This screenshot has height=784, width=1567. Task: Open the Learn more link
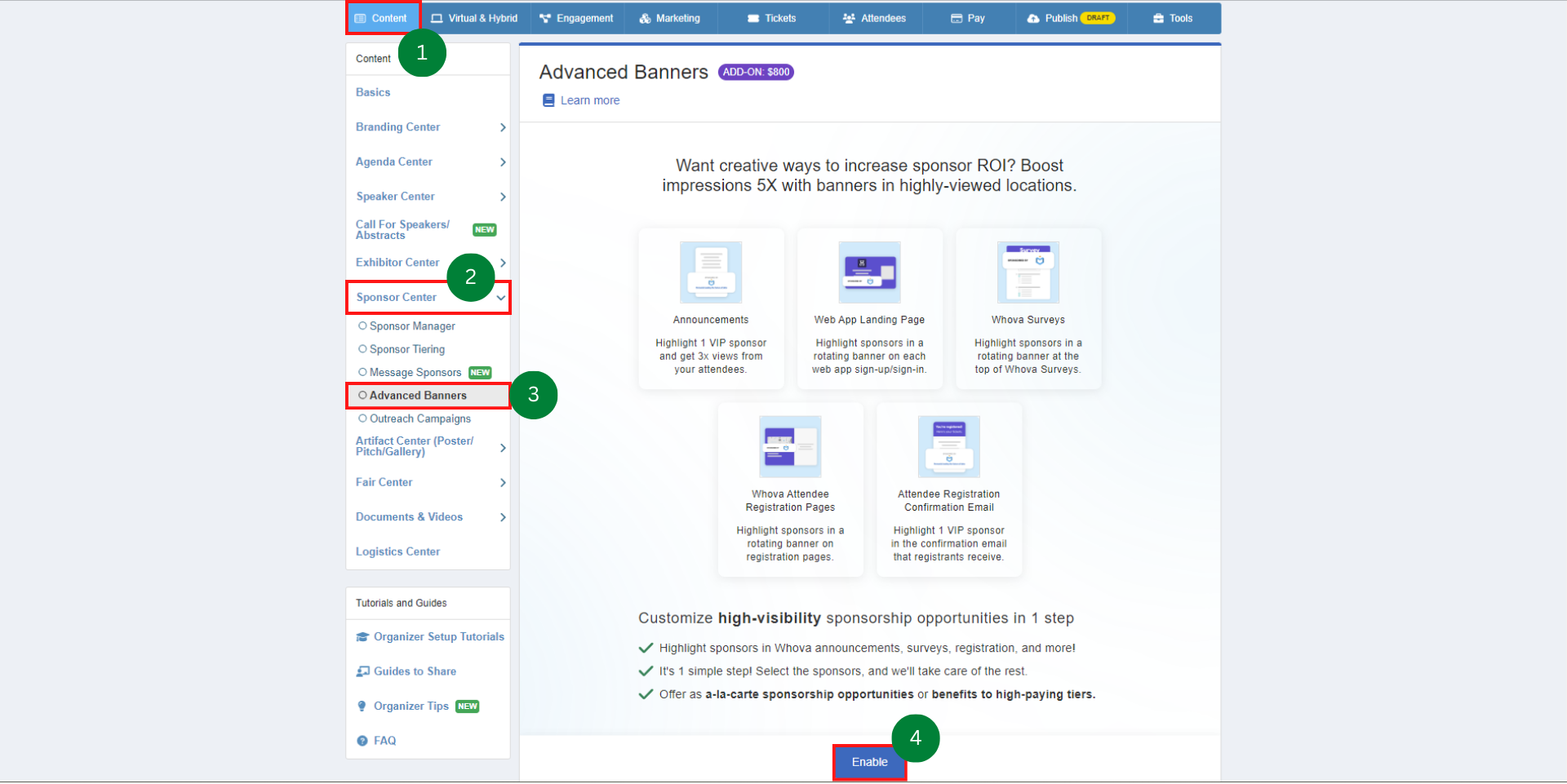[590, 100]
